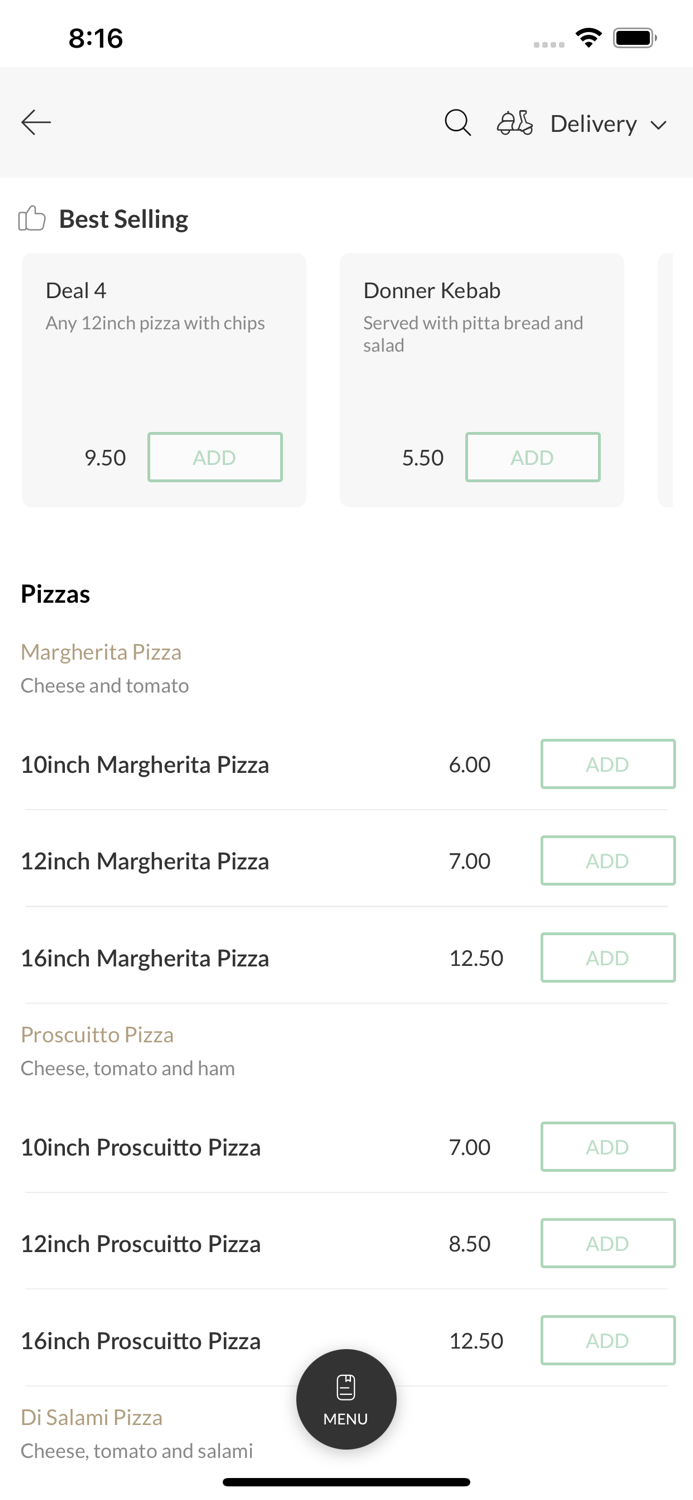Add 12inch Margherita Pizza
Screen dimensions: 693x1500
tap(608, 861)
